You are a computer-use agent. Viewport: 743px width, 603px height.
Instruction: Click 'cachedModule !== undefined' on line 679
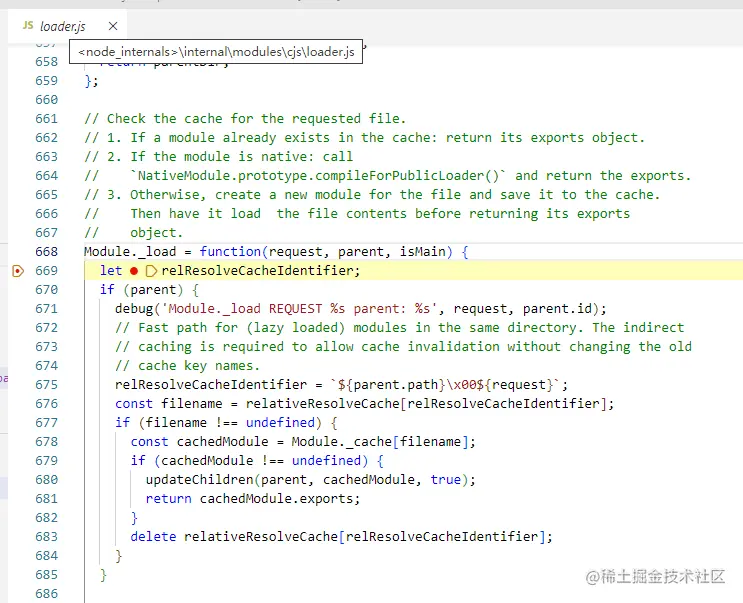(261, 460)
